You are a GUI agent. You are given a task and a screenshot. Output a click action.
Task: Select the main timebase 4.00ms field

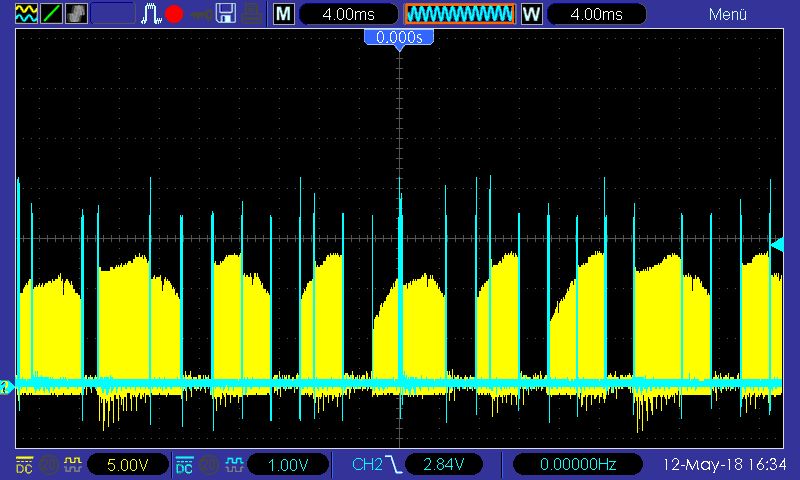(347, 14)
